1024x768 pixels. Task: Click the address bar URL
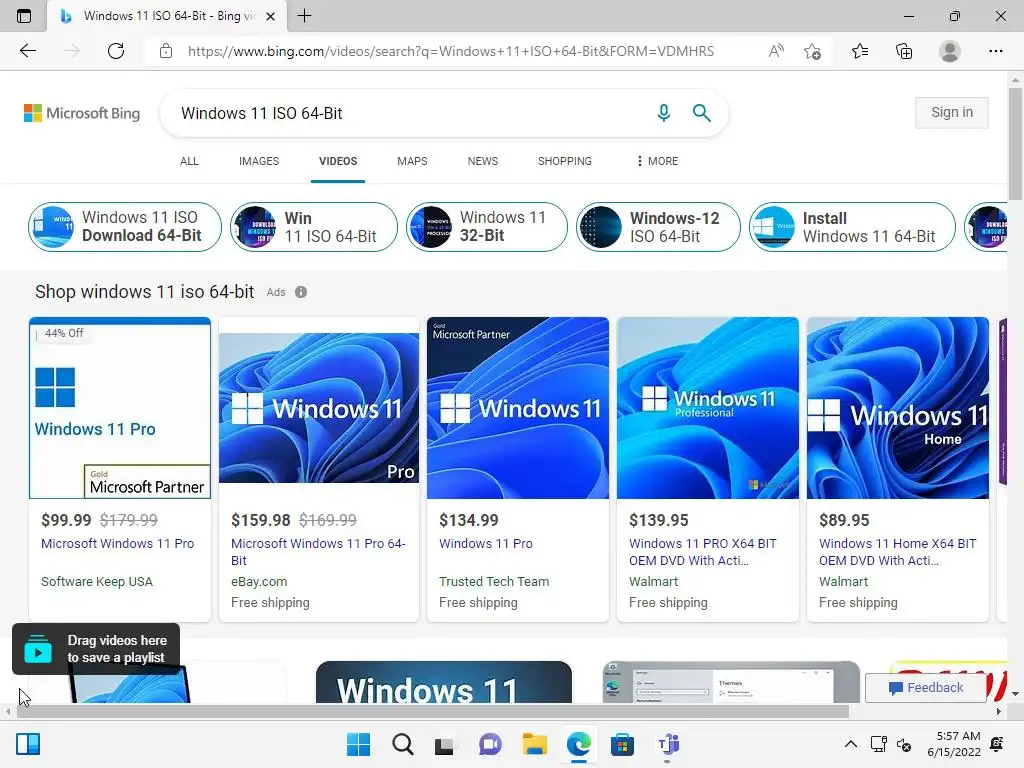click(451, 51)
